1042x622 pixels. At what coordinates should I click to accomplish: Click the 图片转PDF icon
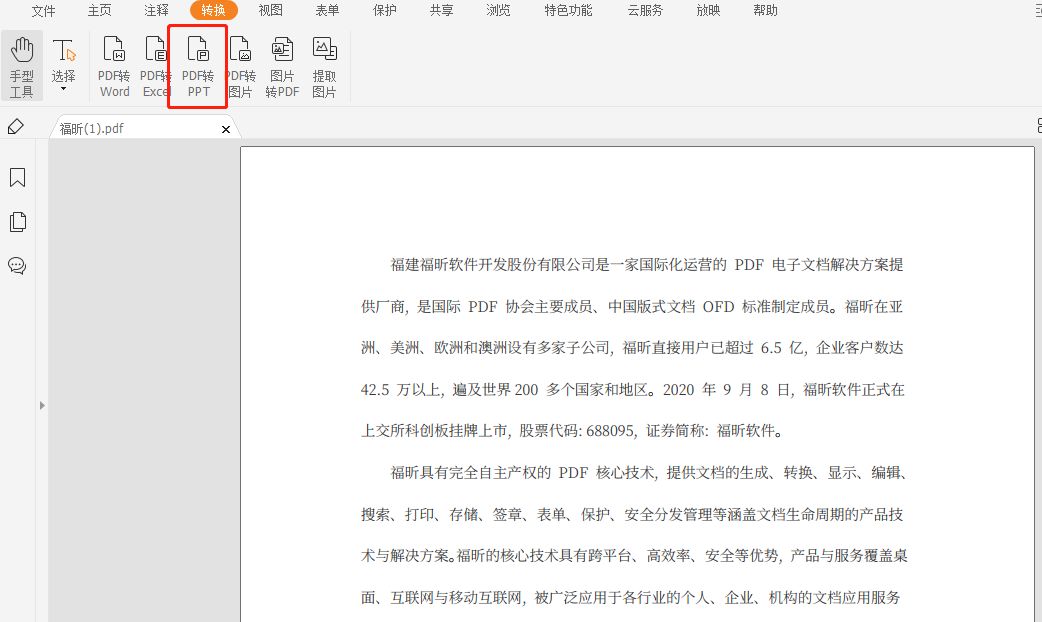pos(281,64)
